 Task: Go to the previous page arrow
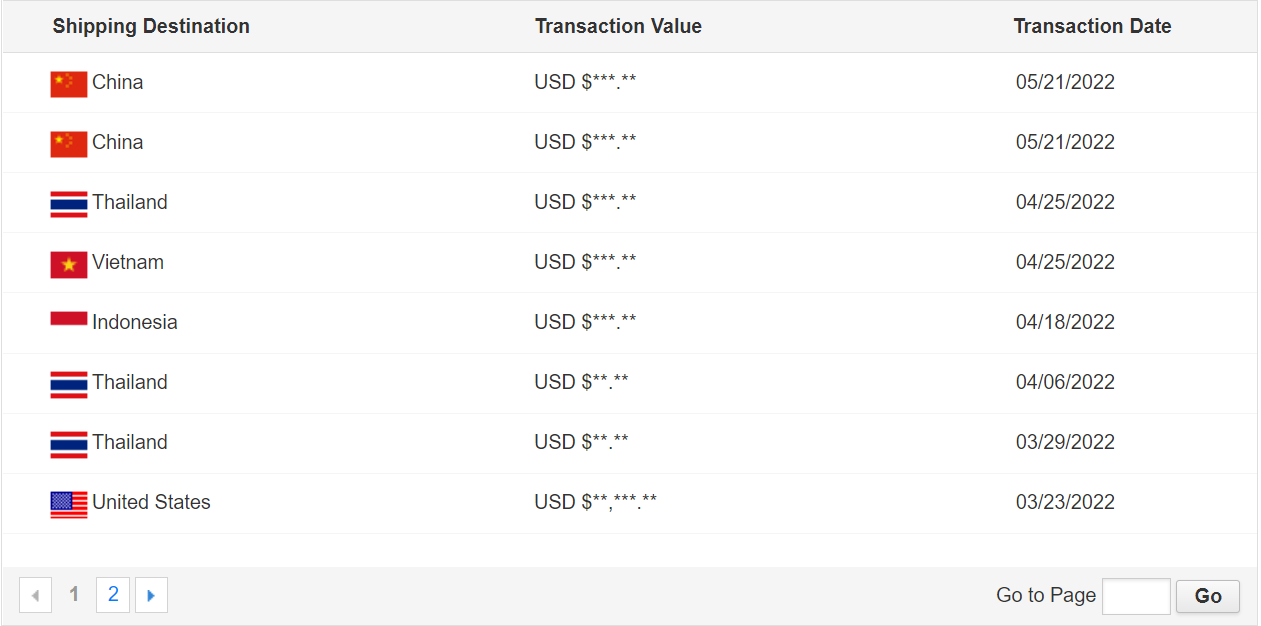[x=35, y=595]
